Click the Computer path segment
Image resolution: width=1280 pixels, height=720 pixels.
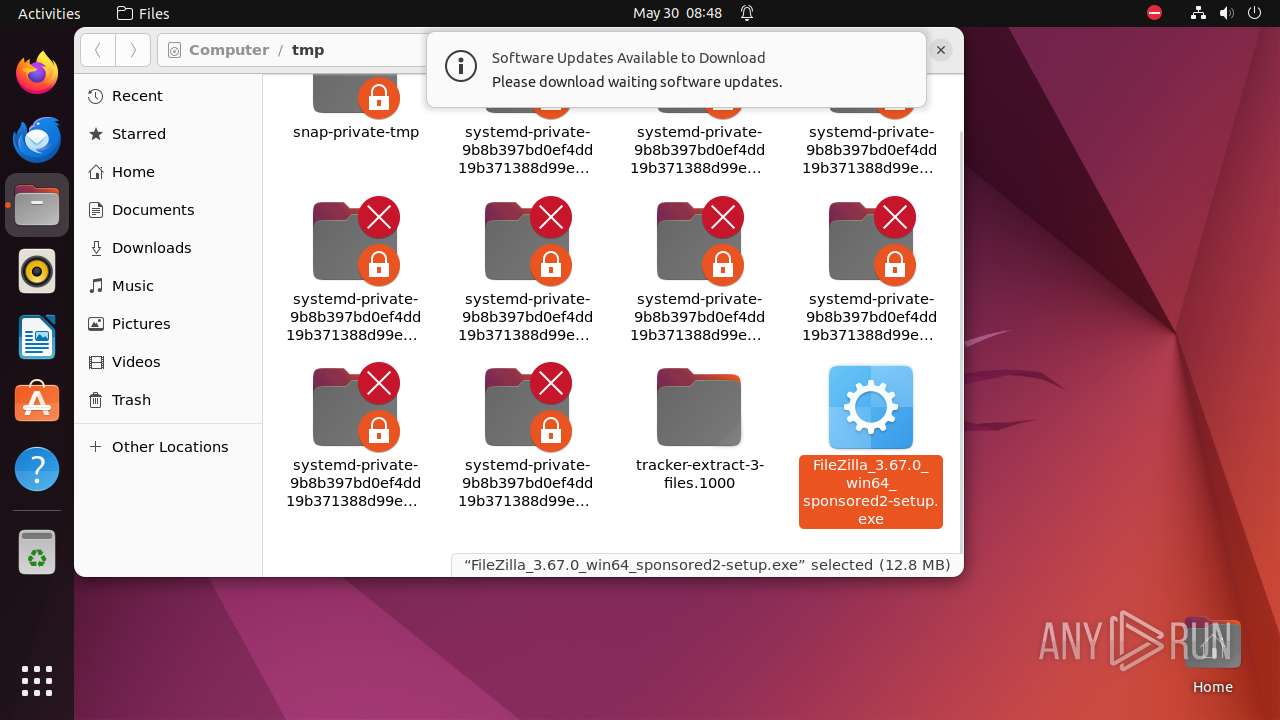pos(229,50)
